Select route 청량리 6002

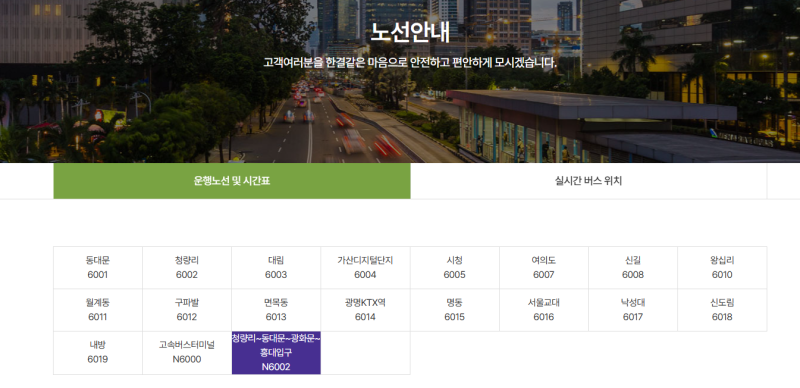pyautogui.click(x=187, y=268)
